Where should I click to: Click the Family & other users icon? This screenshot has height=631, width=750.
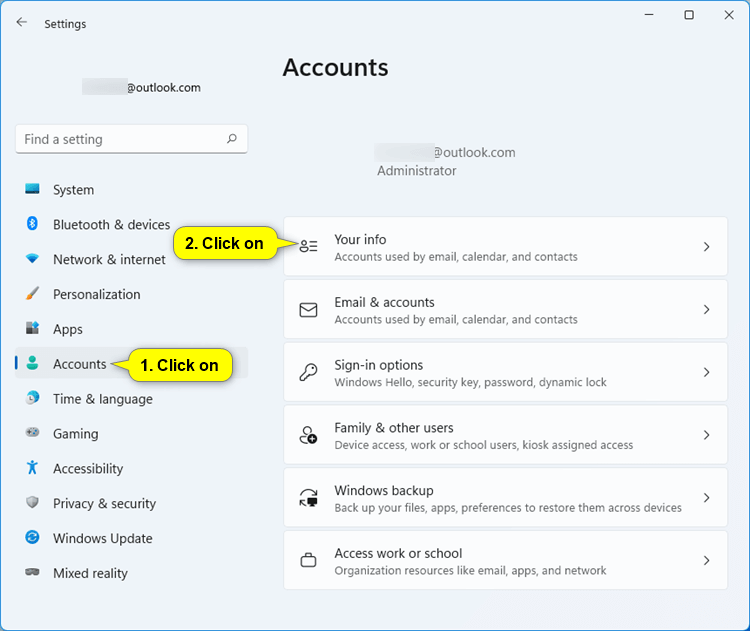click(x=309, y=435)
